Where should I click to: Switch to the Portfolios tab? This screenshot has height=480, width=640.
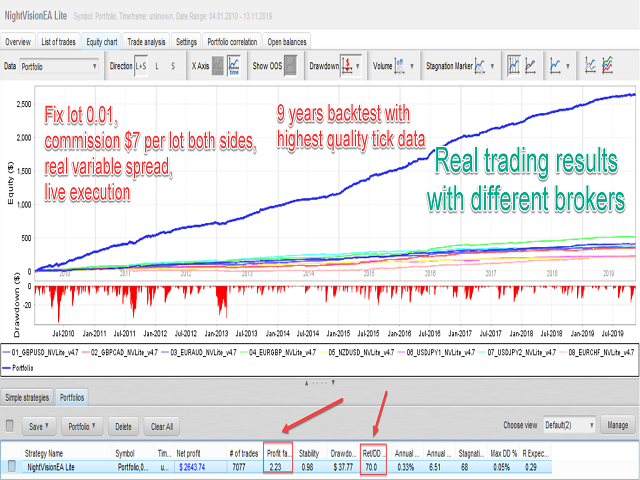(72, 397)
